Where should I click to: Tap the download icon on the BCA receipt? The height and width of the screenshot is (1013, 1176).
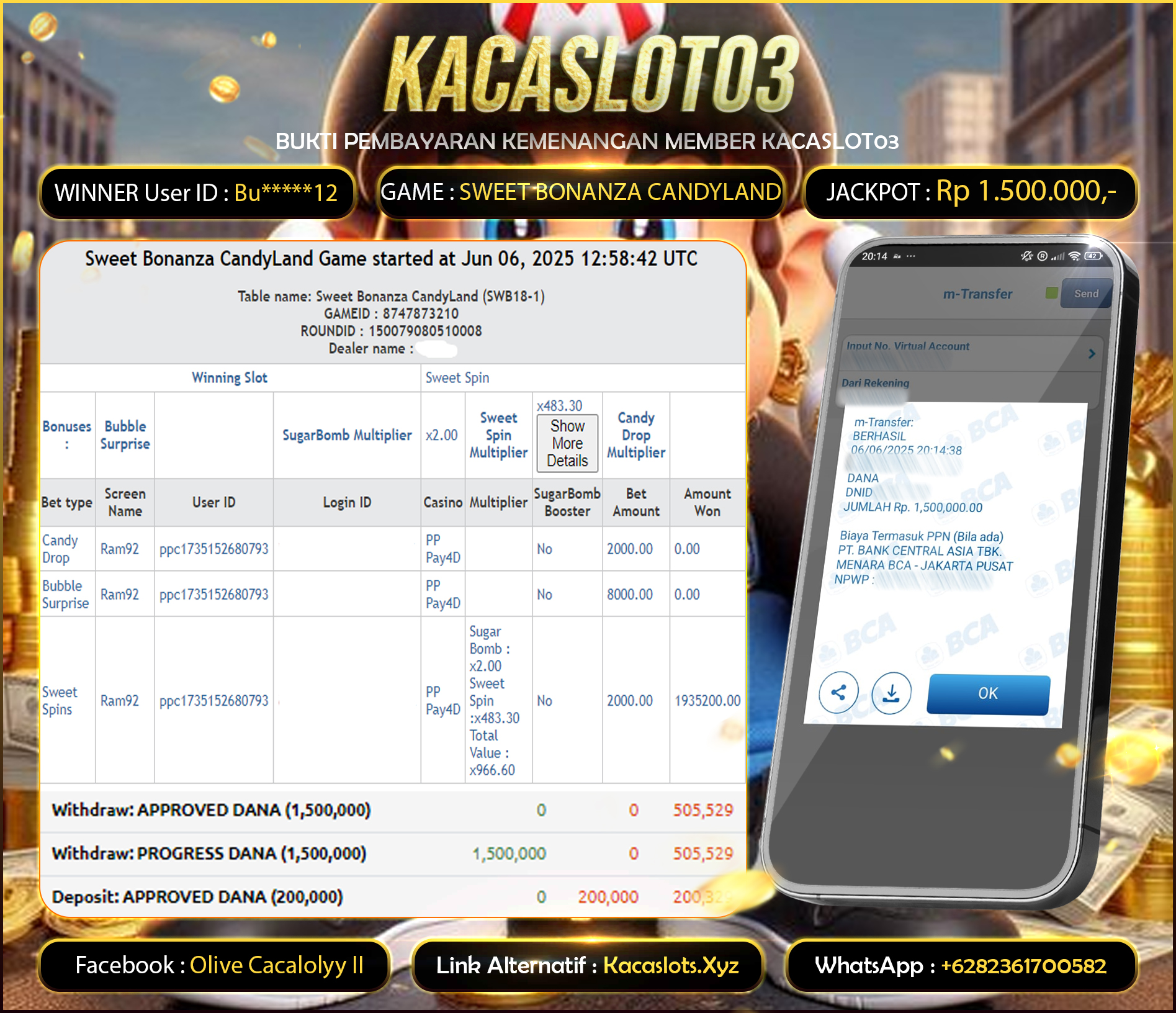point(891,693)
